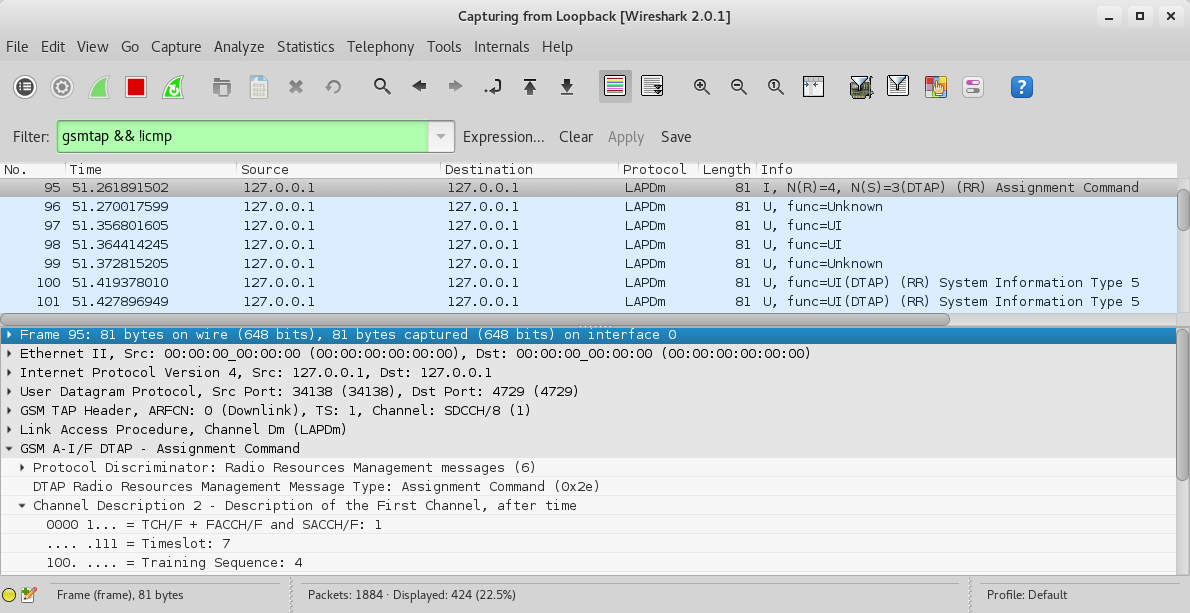Edit display filters icon
The height and width of the screenshot is (613, 1190).
pyautogui.click(x=898, y=86)
